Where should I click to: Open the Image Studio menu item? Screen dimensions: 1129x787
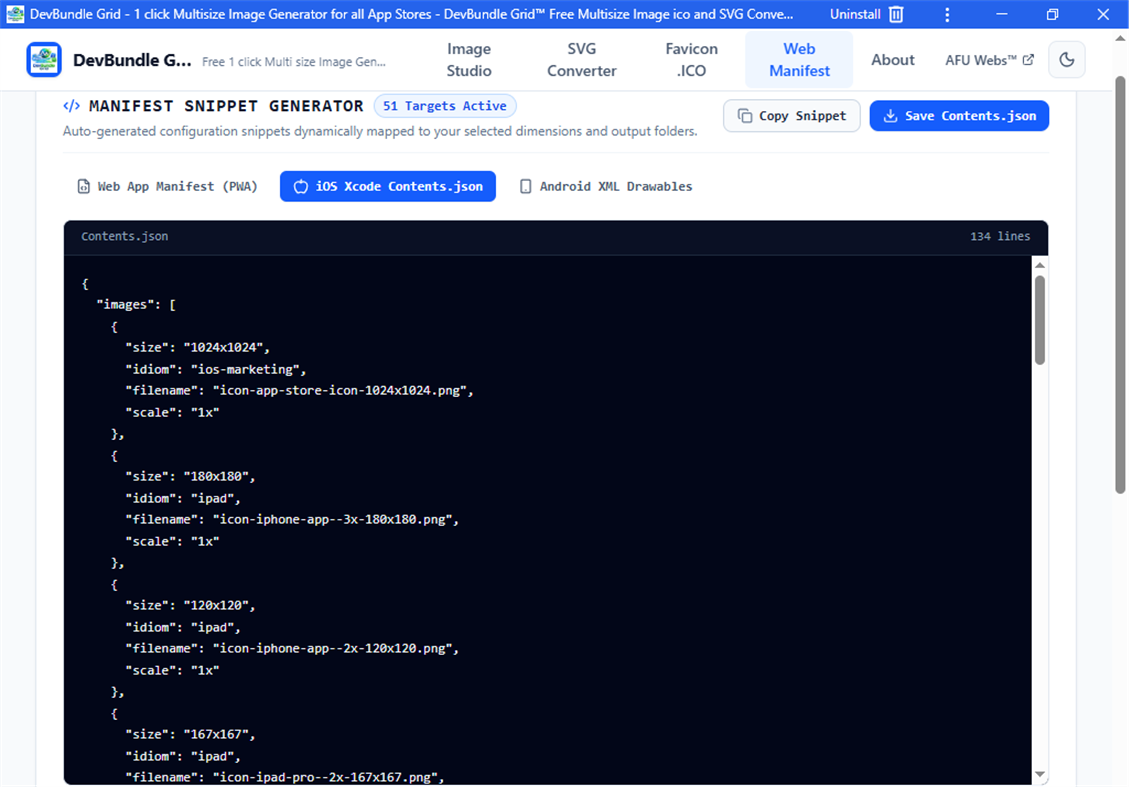(469, 60)
